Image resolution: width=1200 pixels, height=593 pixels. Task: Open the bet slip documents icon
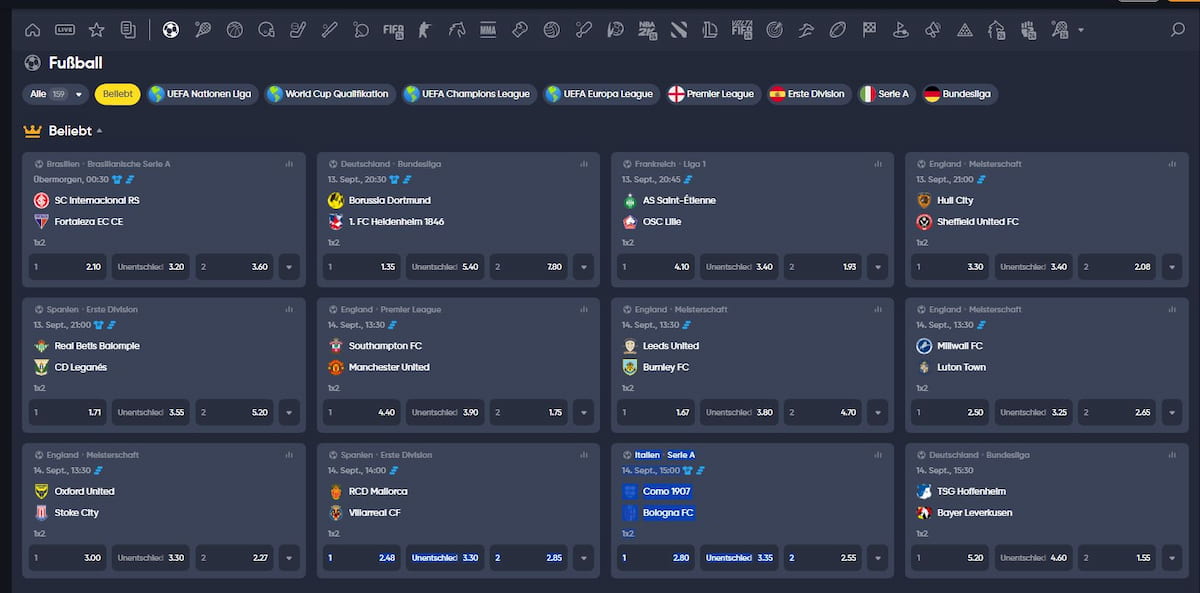point(127,30)
